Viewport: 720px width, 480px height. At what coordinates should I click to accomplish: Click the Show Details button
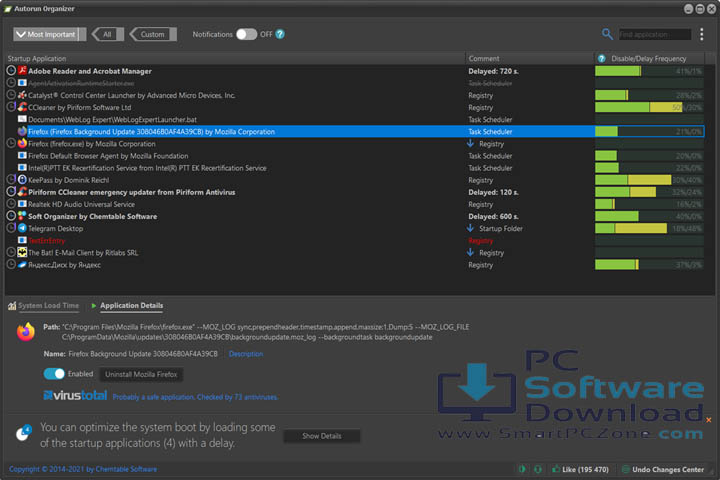point(322,436)
